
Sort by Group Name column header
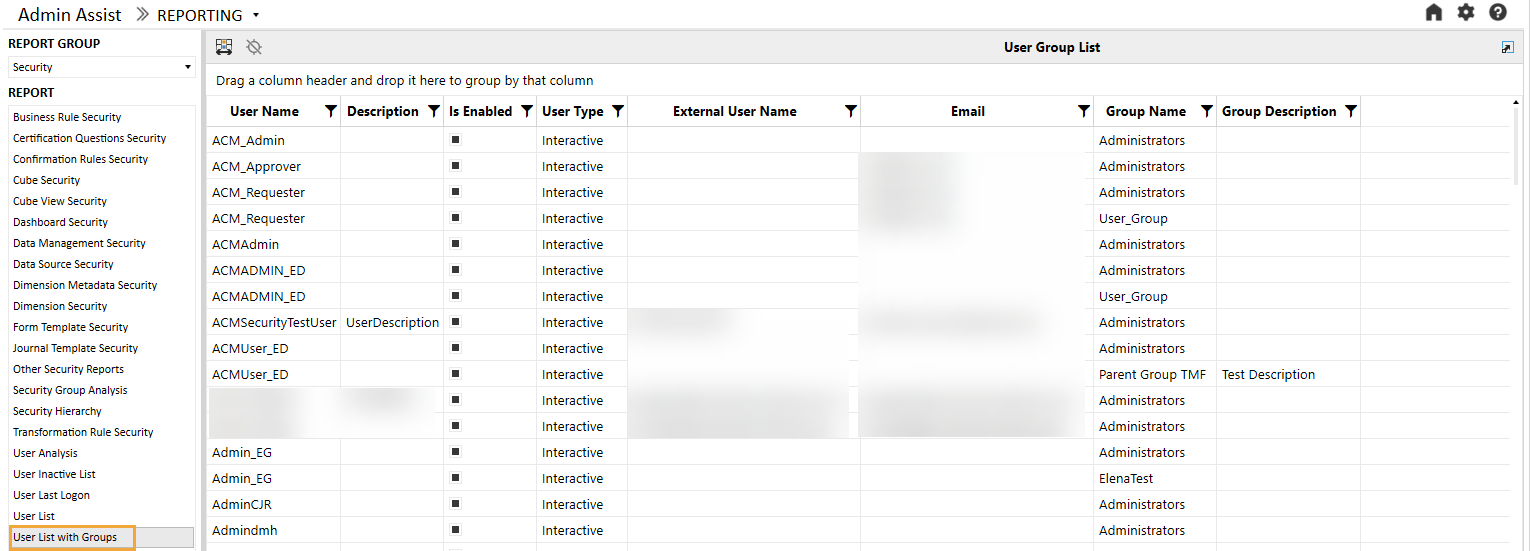coord(1146,111)
